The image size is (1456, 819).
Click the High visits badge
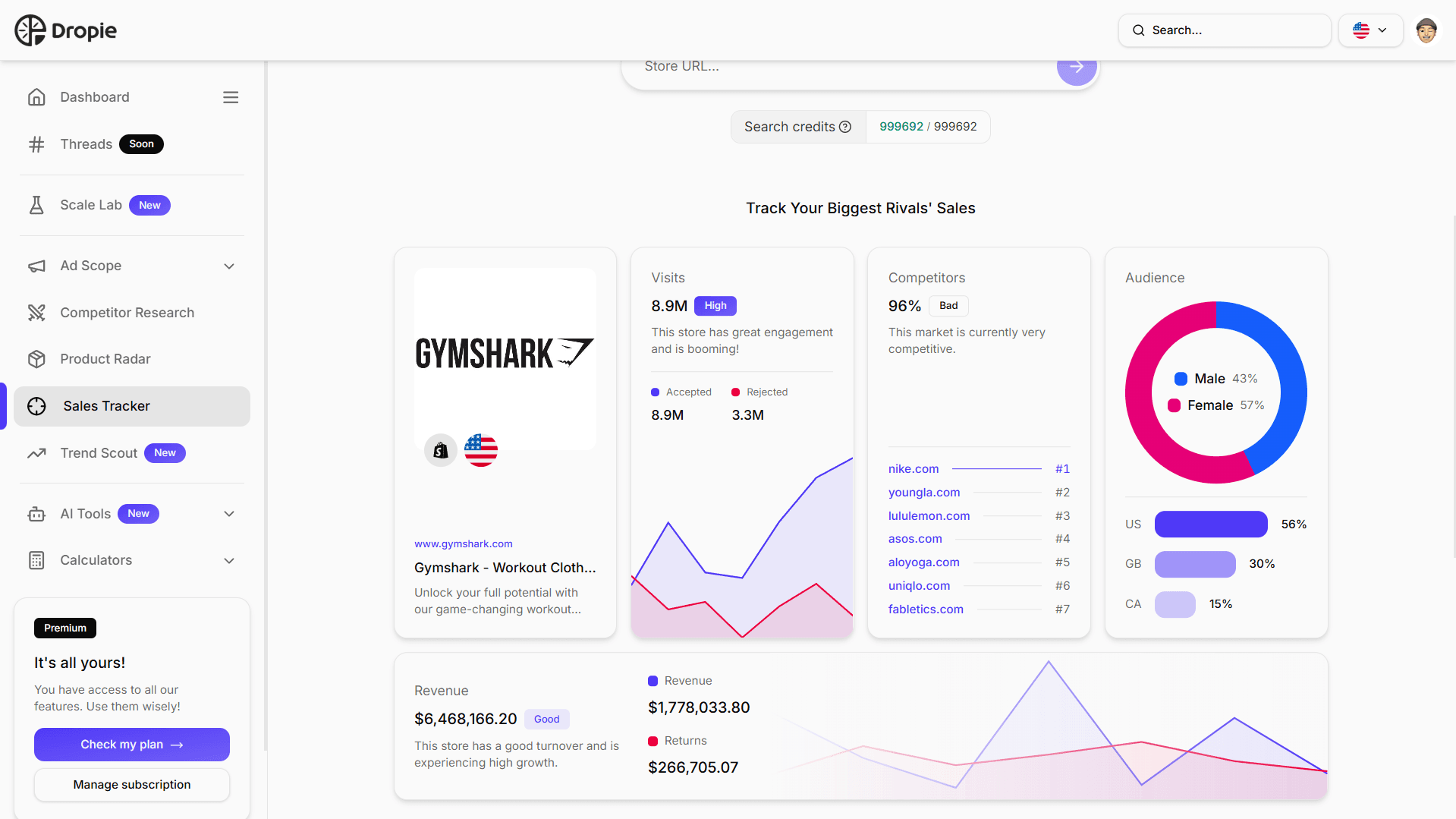click(715, 306)
